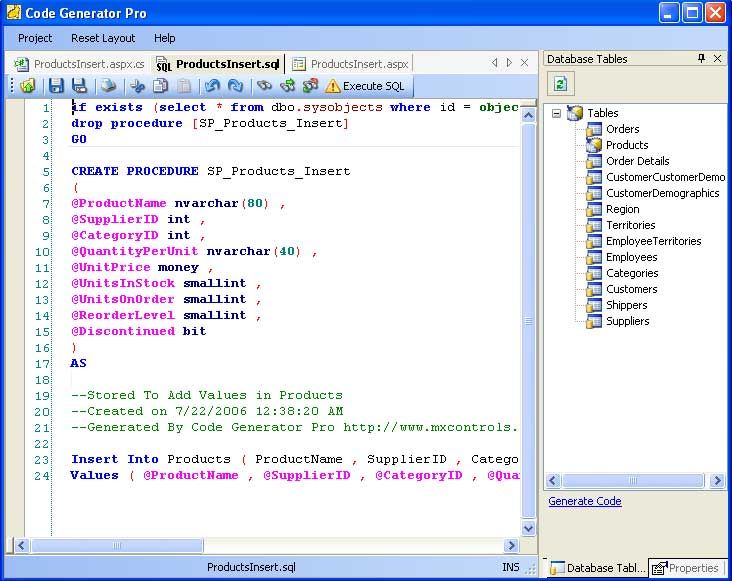Collapse the Tables tree node
The image size is (732, 581).
[x=557, y=113]
